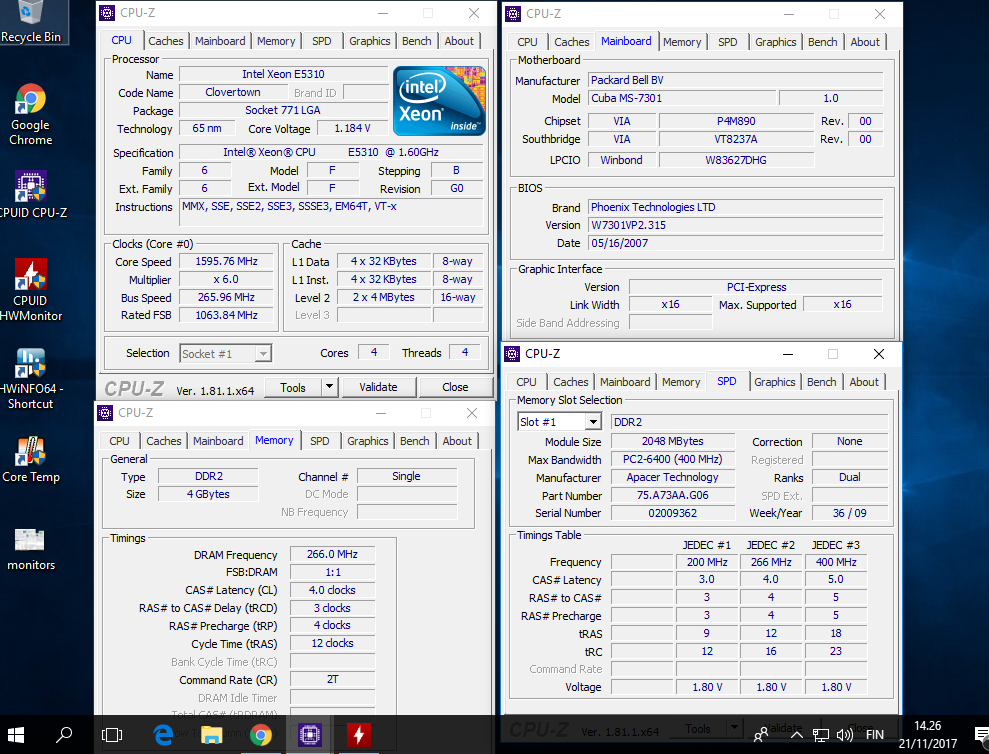This screenshot has height=754, width=989.
Task: Click the CPU-Z icon in the CPU window title bar
Action: point(107,13)
